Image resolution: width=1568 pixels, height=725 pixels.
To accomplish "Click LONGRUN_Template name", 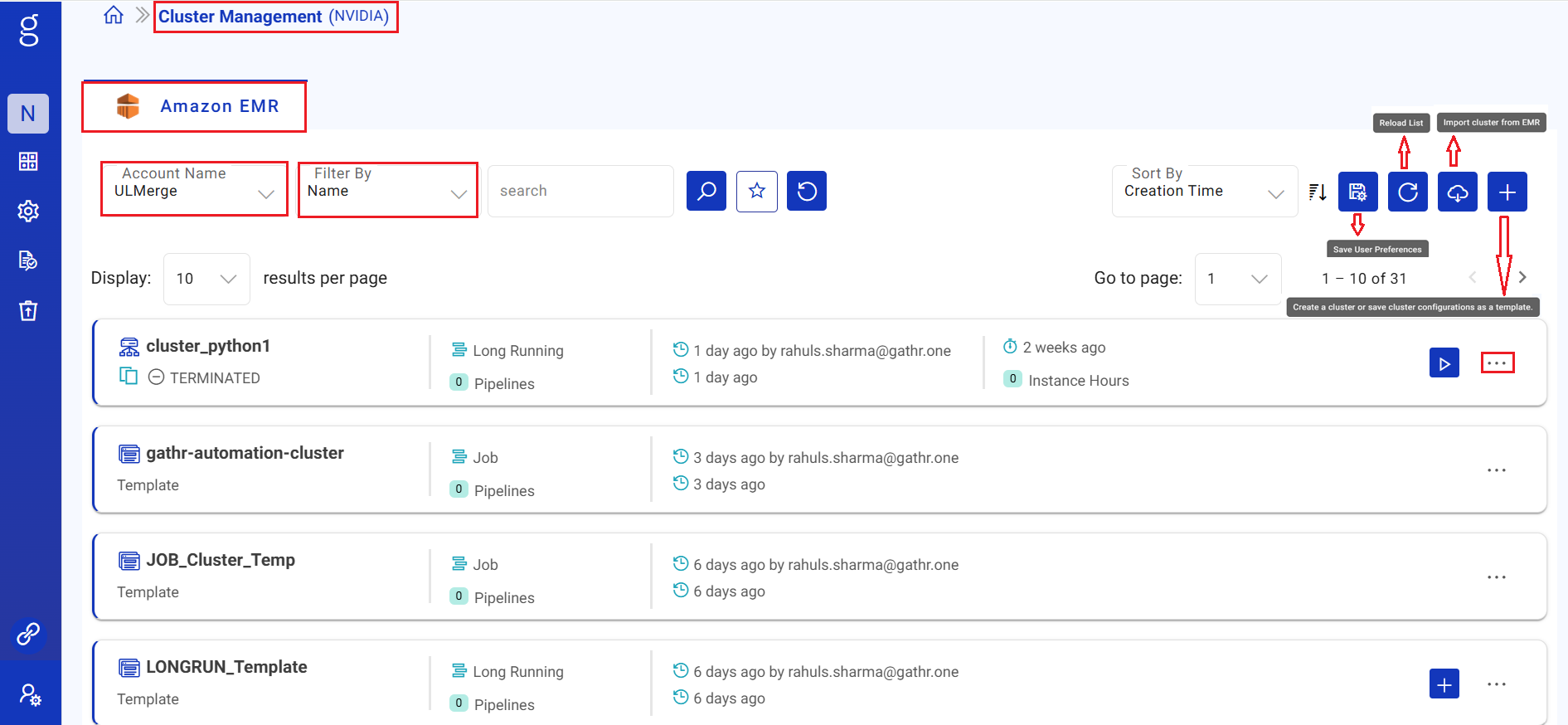I will pyautogui.click(x=226, y=667).
